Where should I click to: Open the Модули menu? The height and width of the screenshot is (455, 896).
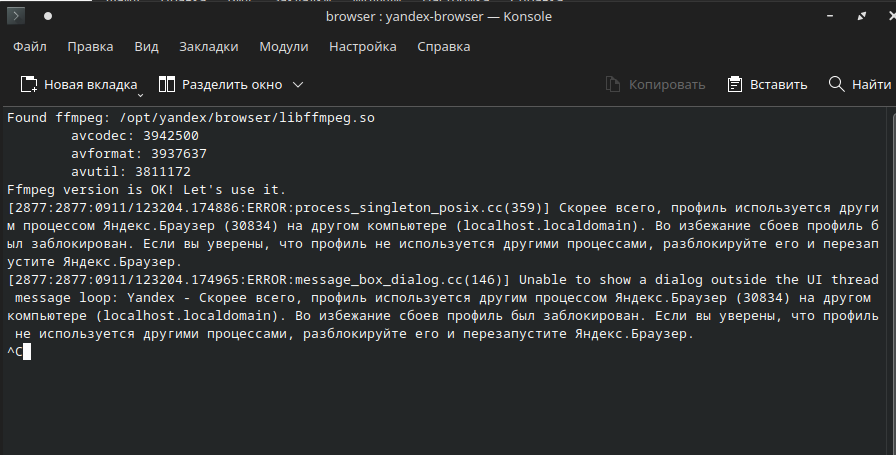283,47
